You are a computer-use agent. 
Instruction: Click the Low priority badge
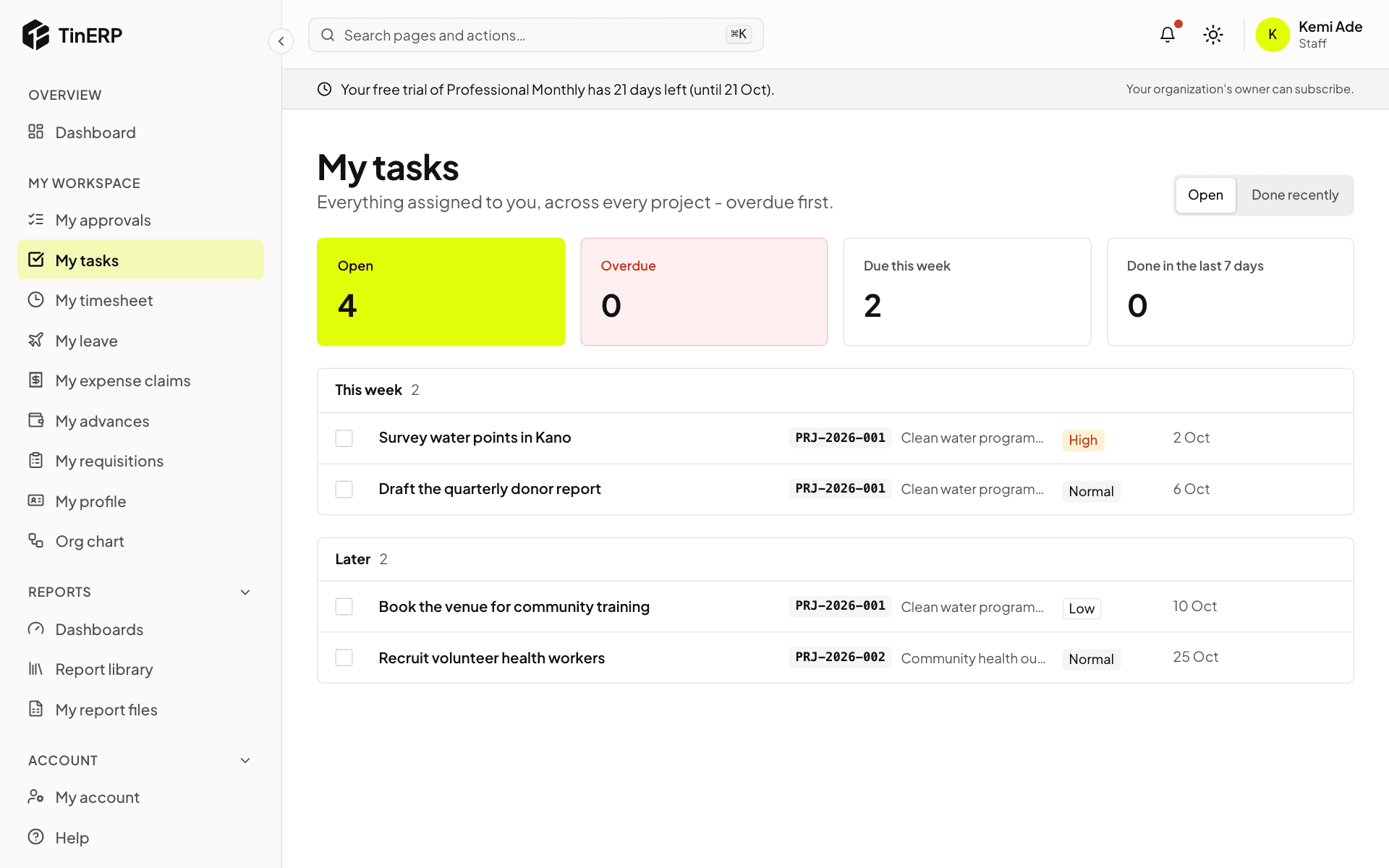point(1082,608)
